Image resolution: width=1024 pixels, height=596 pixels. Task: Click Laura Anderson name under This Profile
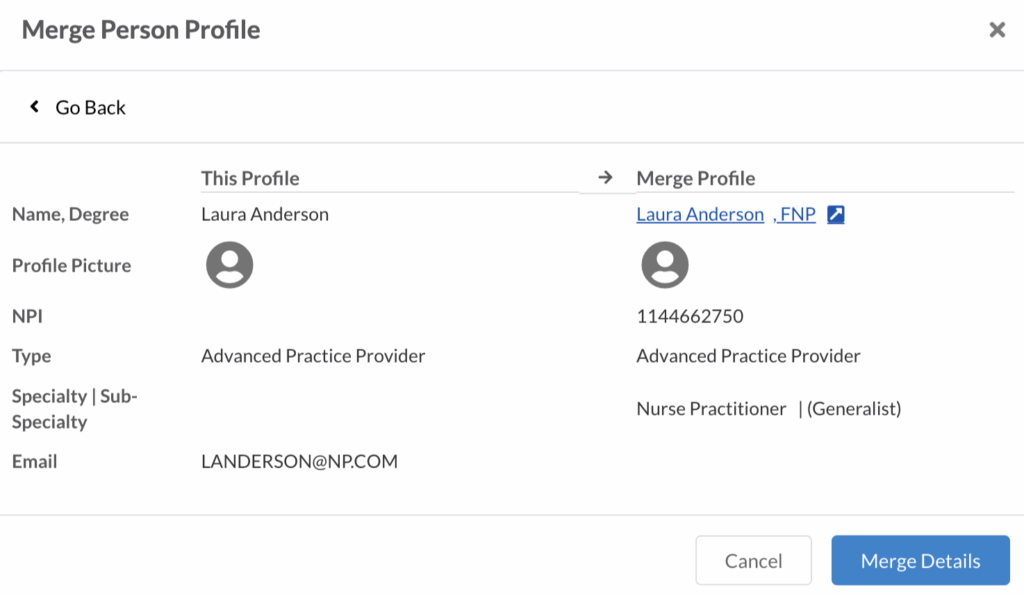[x=265, y=214]
